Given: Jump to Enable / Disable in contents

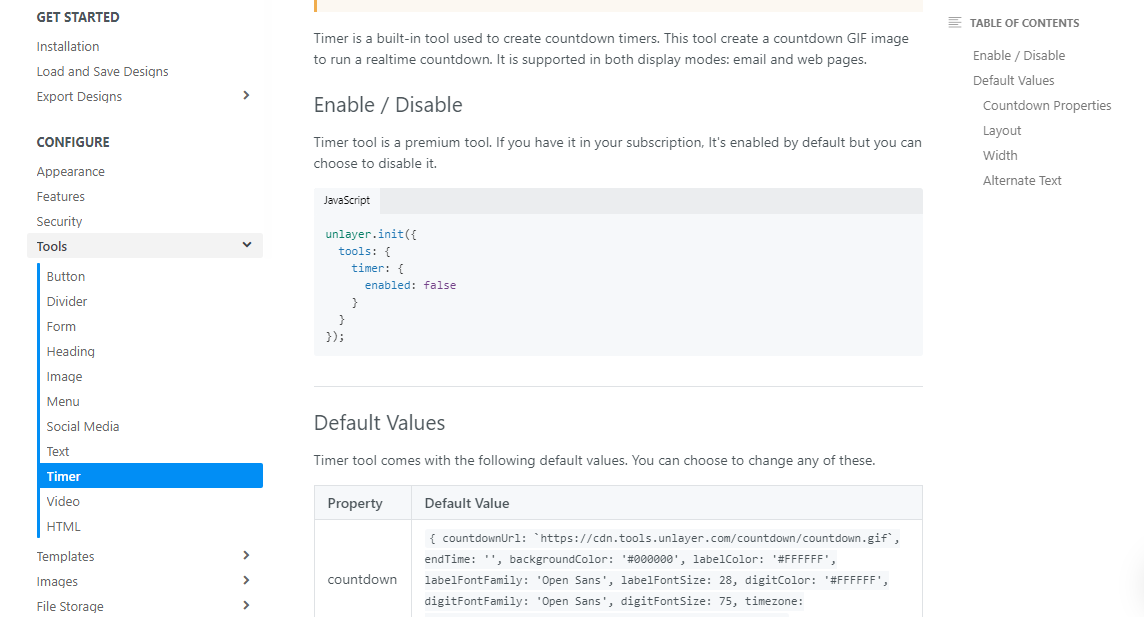Looking at the screenshot, I should [1019, 55].
